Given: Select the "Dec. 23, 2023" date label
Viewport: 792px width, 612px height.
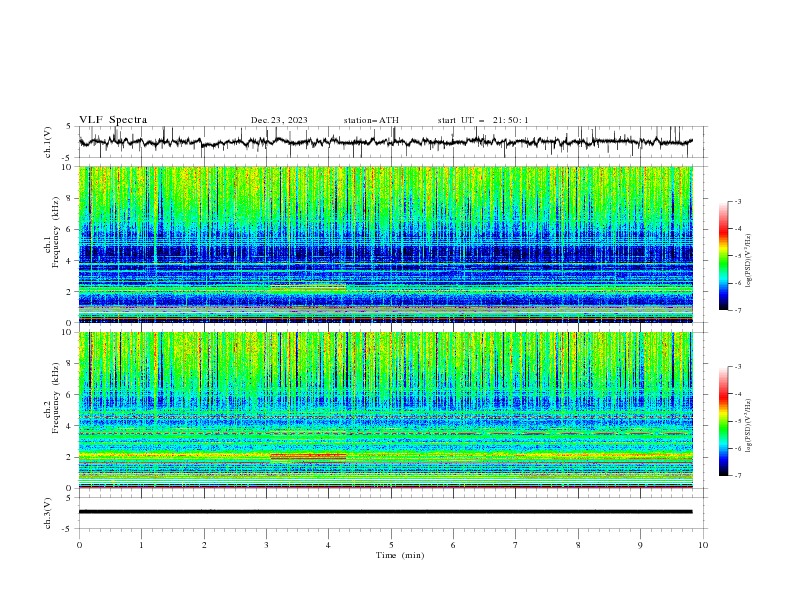Looking at the screenshot, I should tap(279, 120).
